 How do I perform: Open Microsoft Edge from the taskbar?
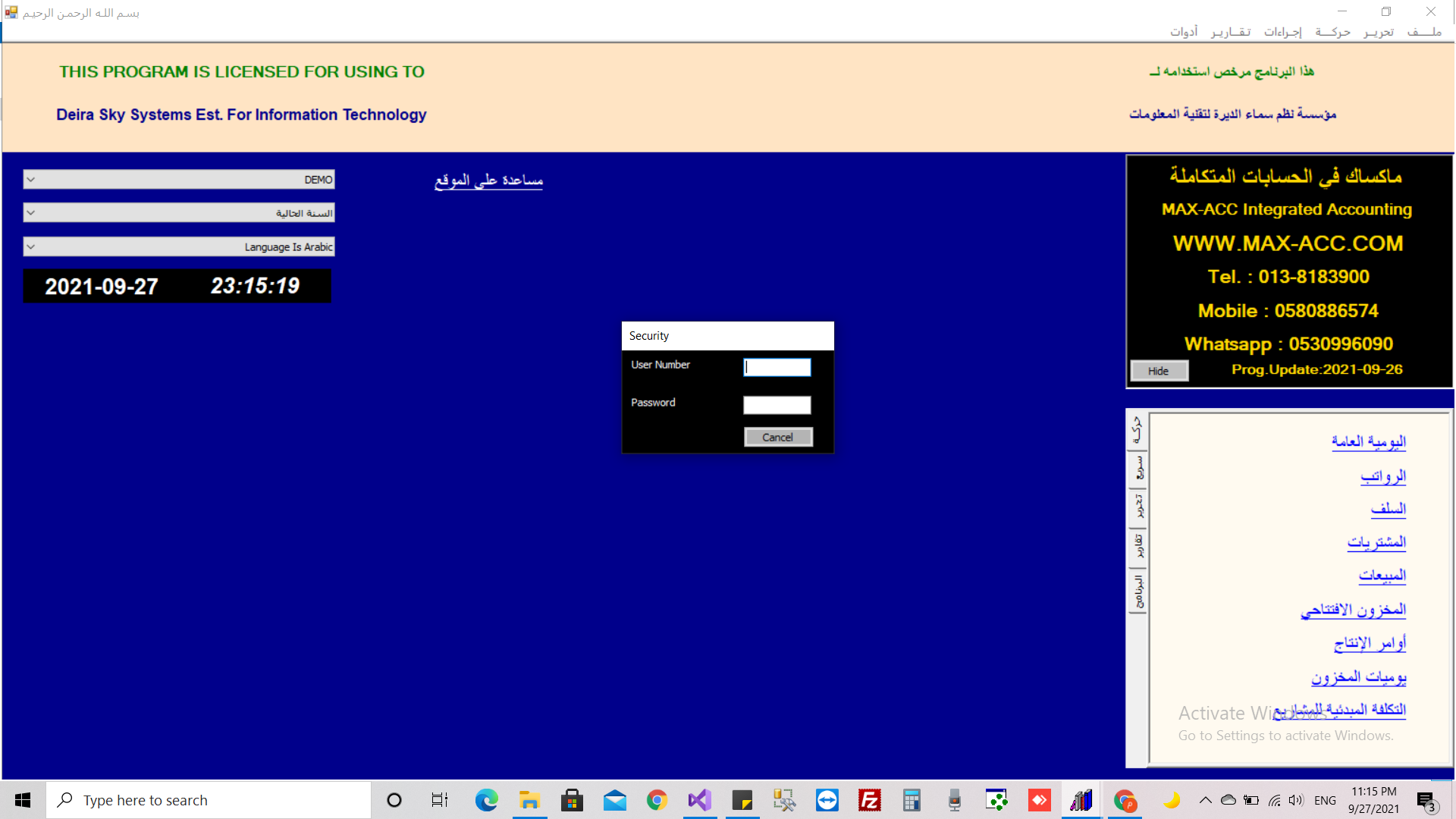click(x=486, y=800)
